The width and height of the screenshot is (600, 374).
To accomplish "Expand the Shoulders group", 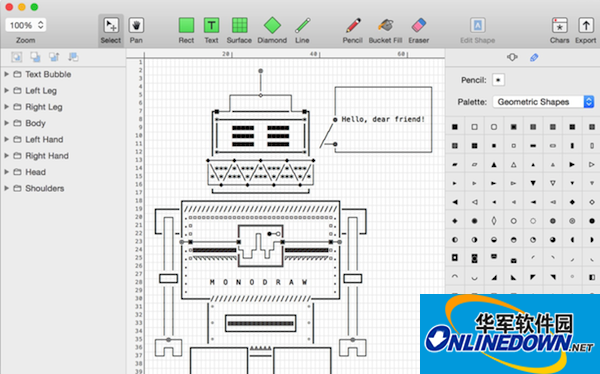I will tap(7, 188).
